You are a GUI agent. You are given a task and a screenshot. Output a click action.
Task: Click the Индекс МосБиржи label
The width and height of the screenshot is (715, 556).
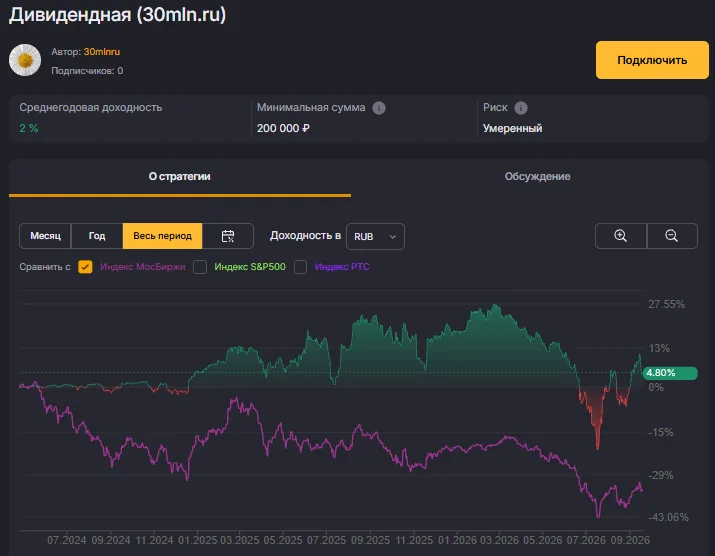(143, 267)
